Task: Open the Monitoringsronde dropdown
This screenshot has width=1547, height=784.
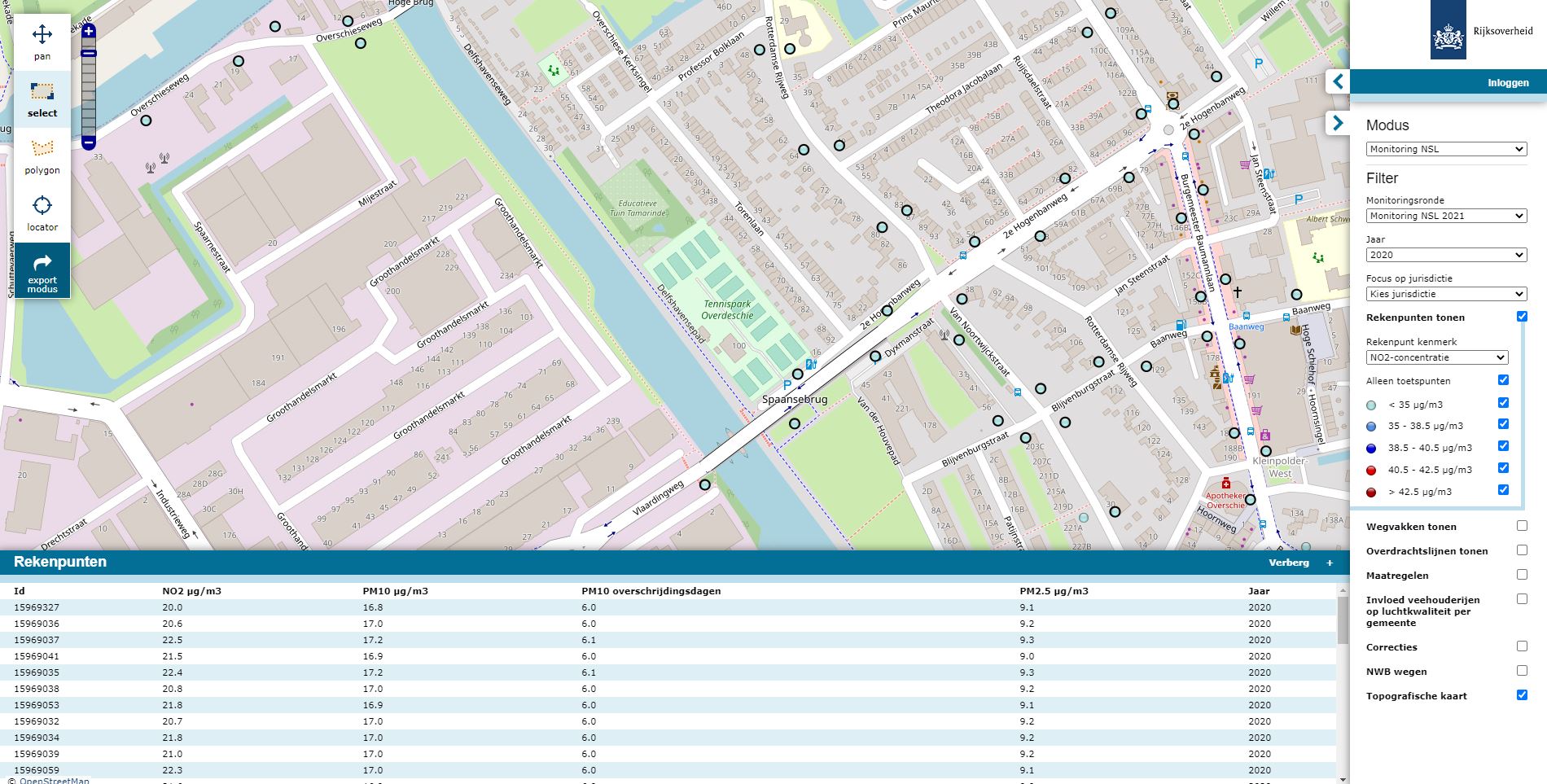Action: 1446,216
